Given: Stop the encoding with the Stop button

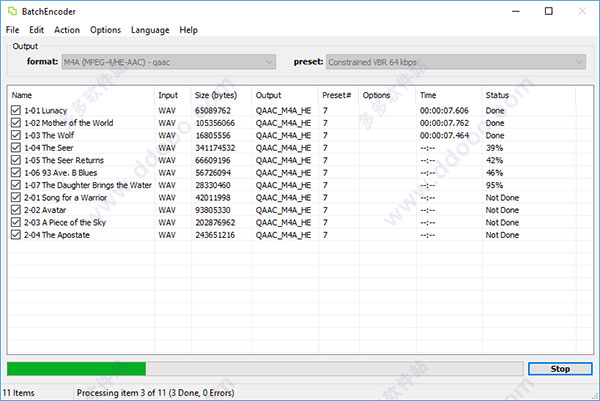Looking at the screenshot, I should (560, 369).
